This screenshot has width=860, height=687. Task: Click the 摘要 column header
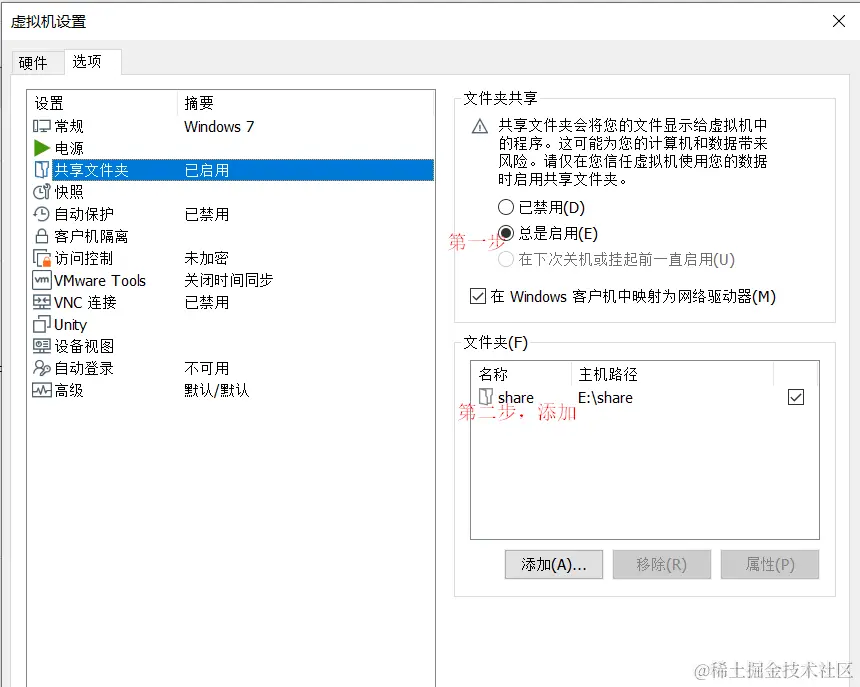199,103
